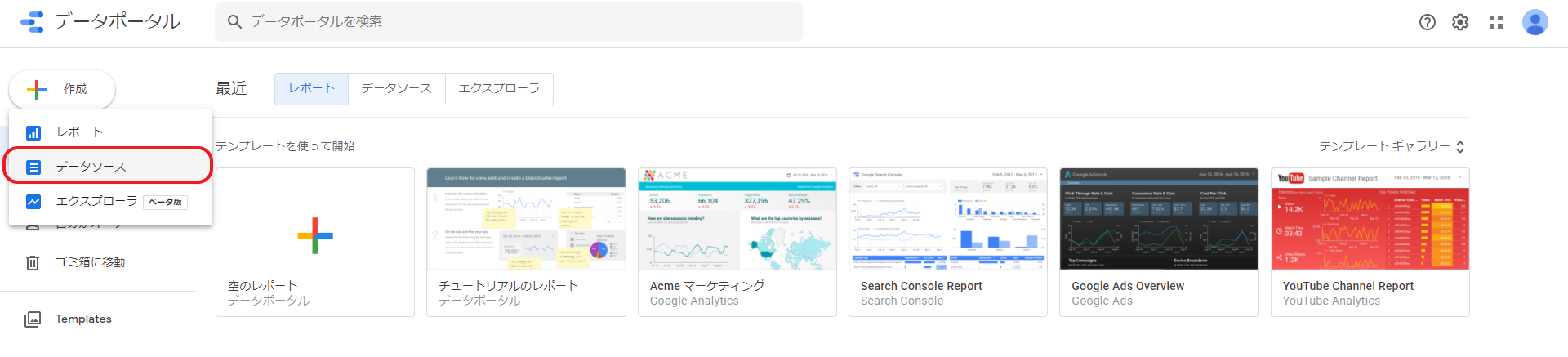1568x357 pixels.
Task: Click the データソース list icon in menu
Action: (33, 167)
